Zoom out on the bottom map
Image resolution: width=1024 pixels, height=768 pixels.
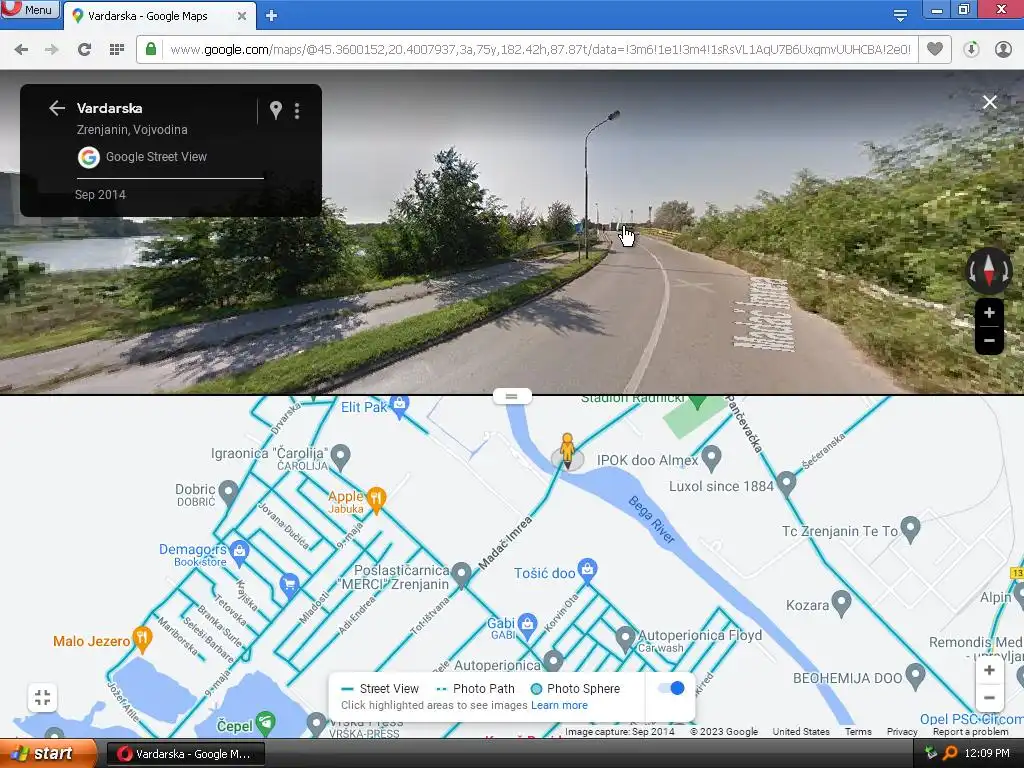[989, 697]
